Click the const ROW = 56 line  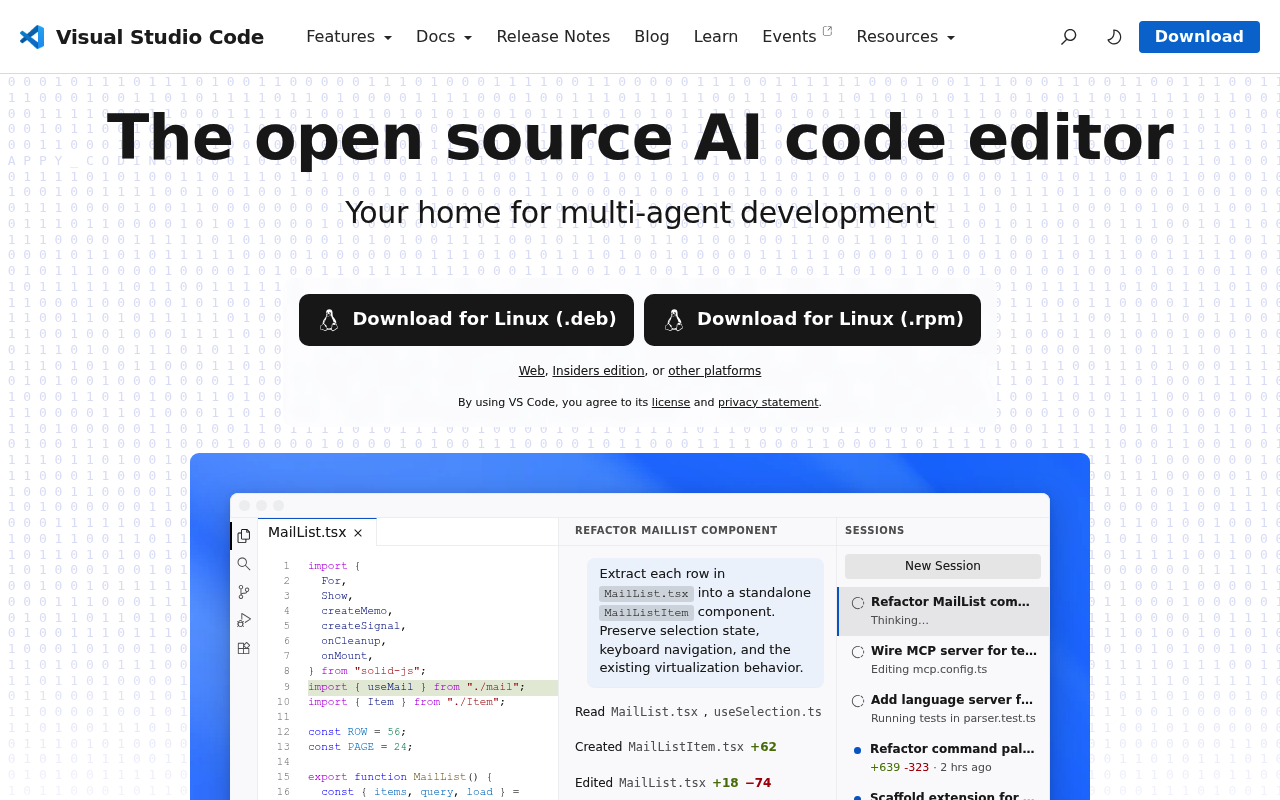pyautogui.click(x=357, y=732)
